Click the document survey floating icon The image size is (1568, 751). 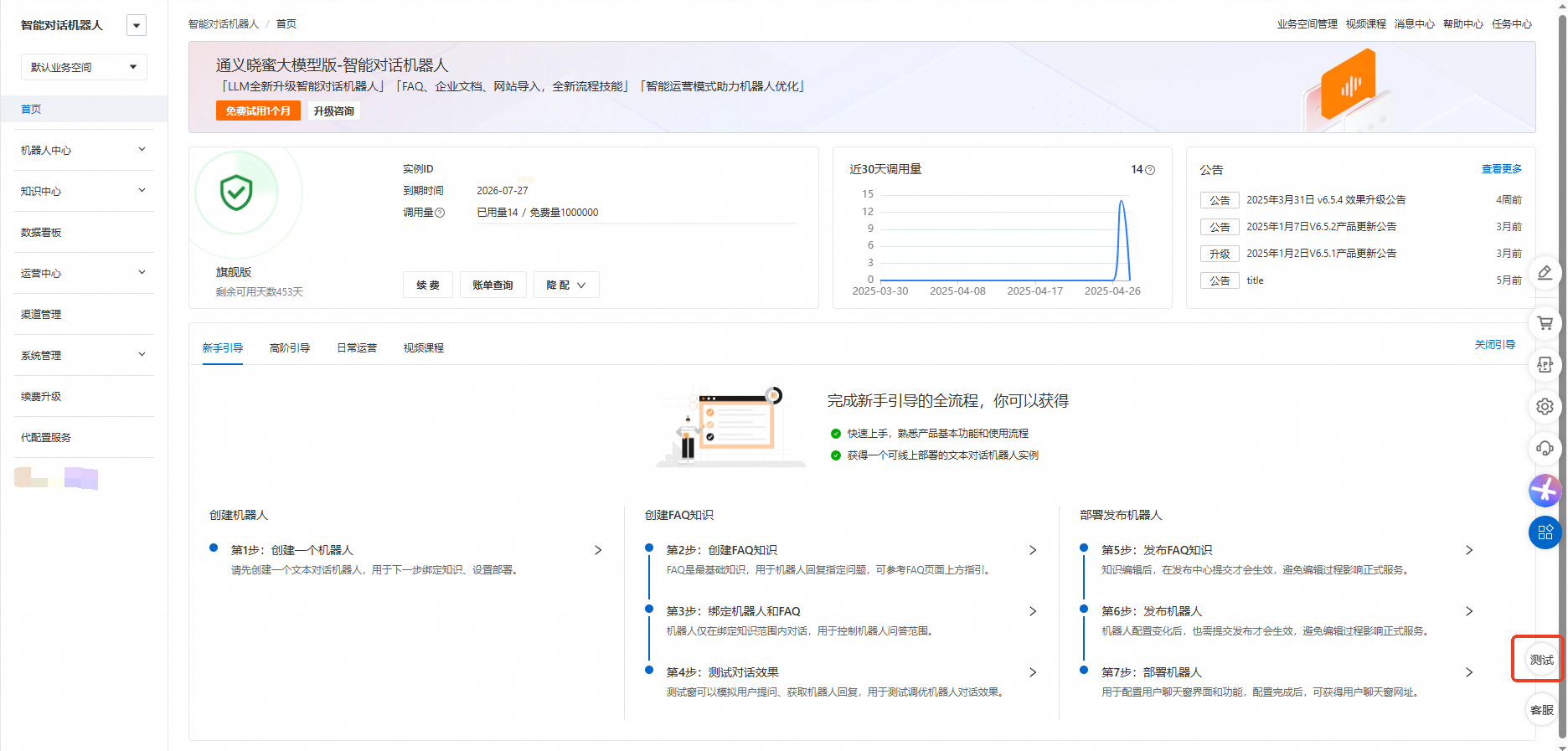point(1545,365)
